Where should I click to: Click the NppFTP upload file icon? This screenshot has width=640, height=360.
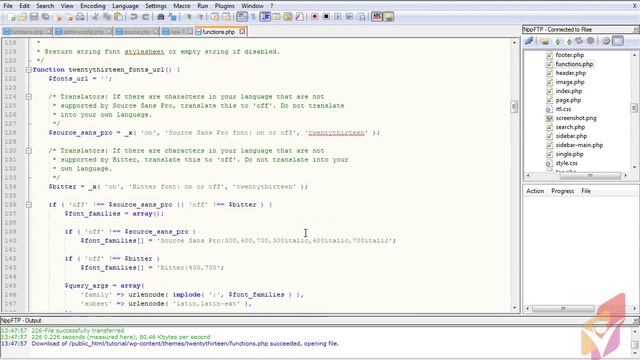pos(569,41)
